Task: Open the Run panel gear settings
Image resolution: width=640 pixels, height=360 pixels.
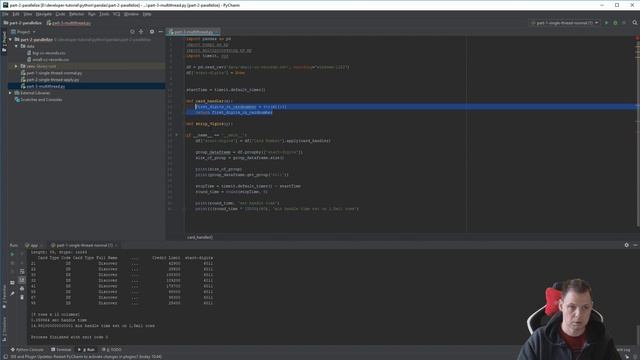Action: click(x=627, y=245)
